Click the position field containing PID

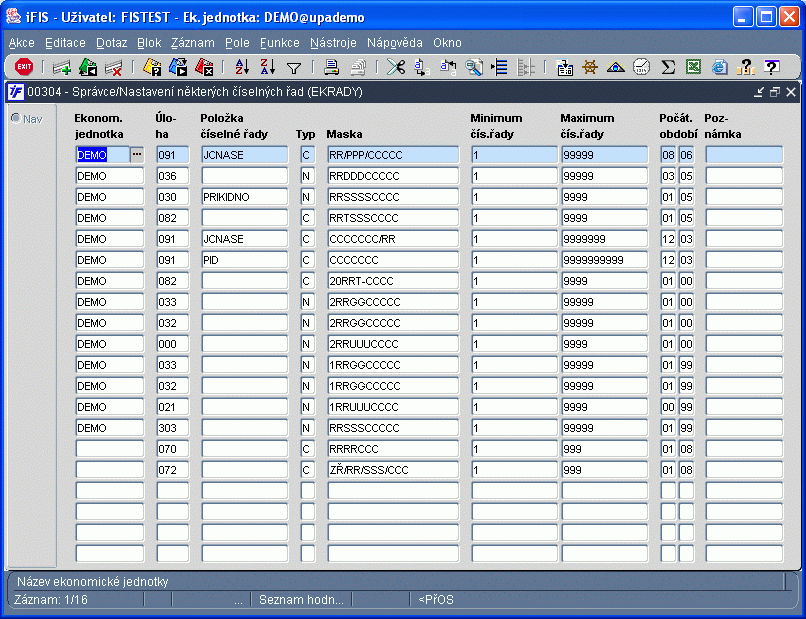coord(245,260)
